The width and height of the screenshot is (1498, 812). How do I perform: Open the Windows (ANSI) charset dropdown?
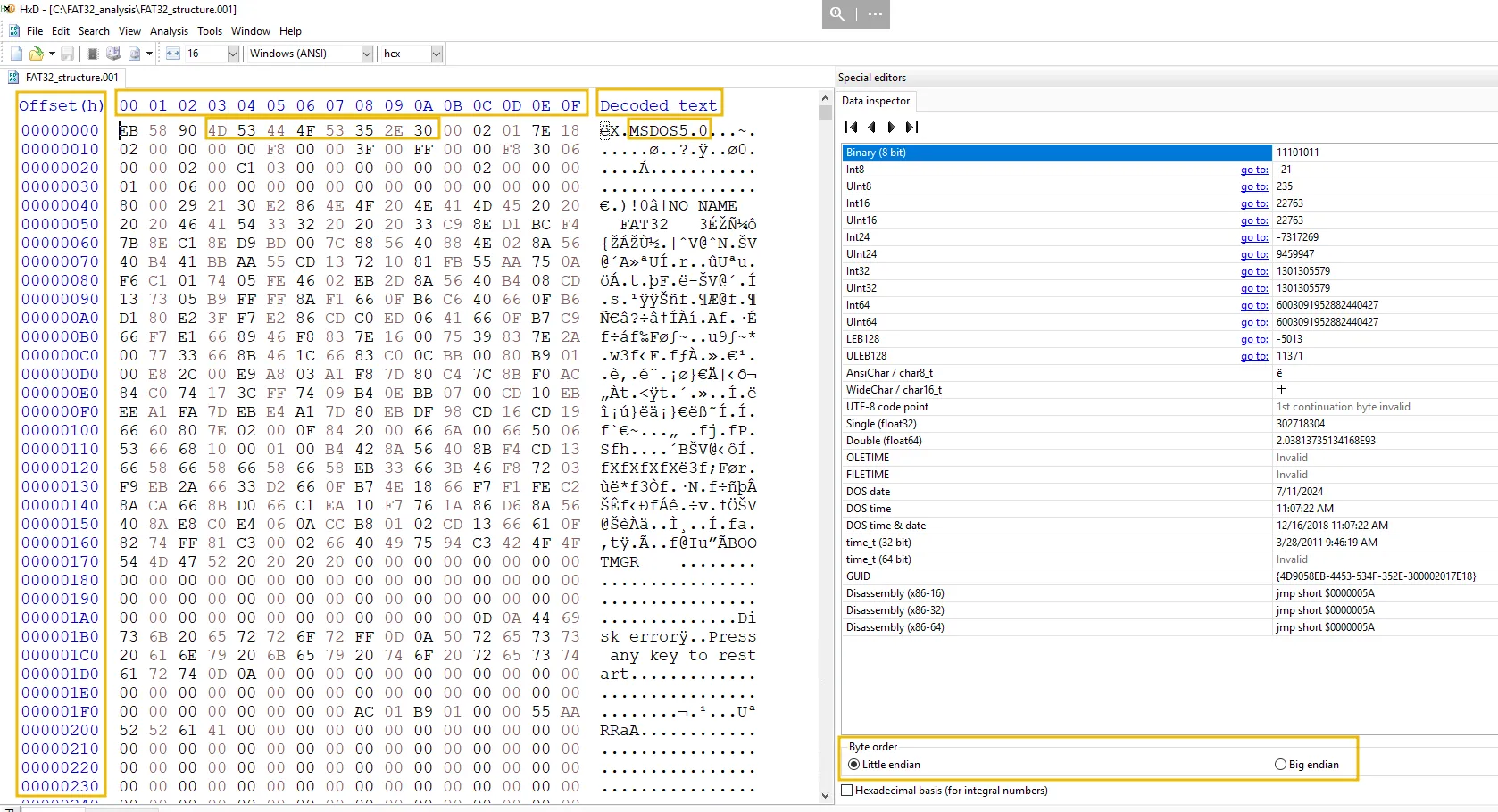pos(367,54)
